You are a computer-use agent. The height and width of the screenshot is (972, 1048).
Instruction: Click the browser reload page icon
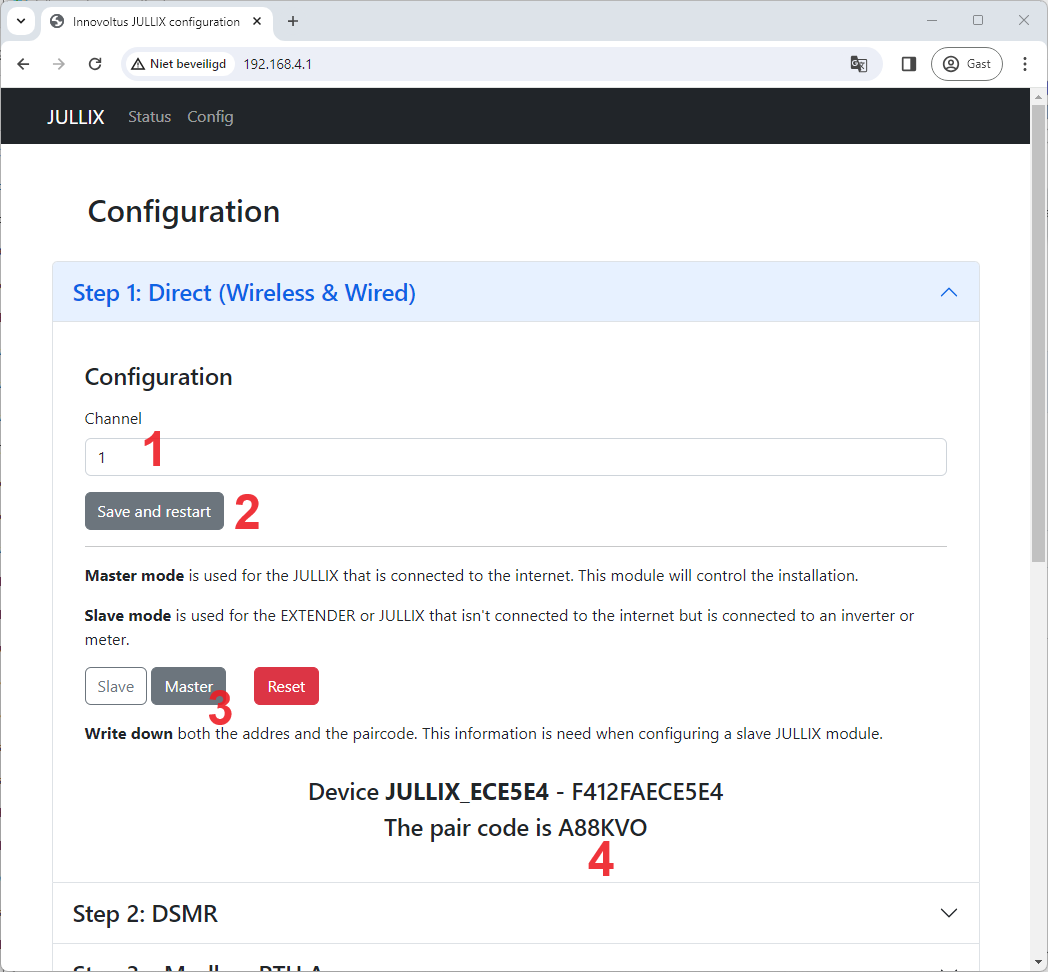(x=95, y=64)
